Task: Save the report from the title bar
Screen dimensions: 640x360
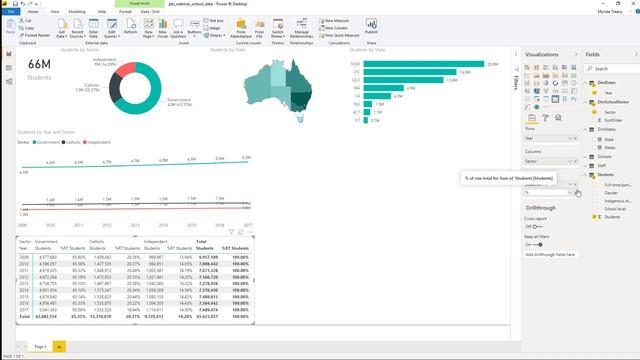Action: [x=15, y=4]
